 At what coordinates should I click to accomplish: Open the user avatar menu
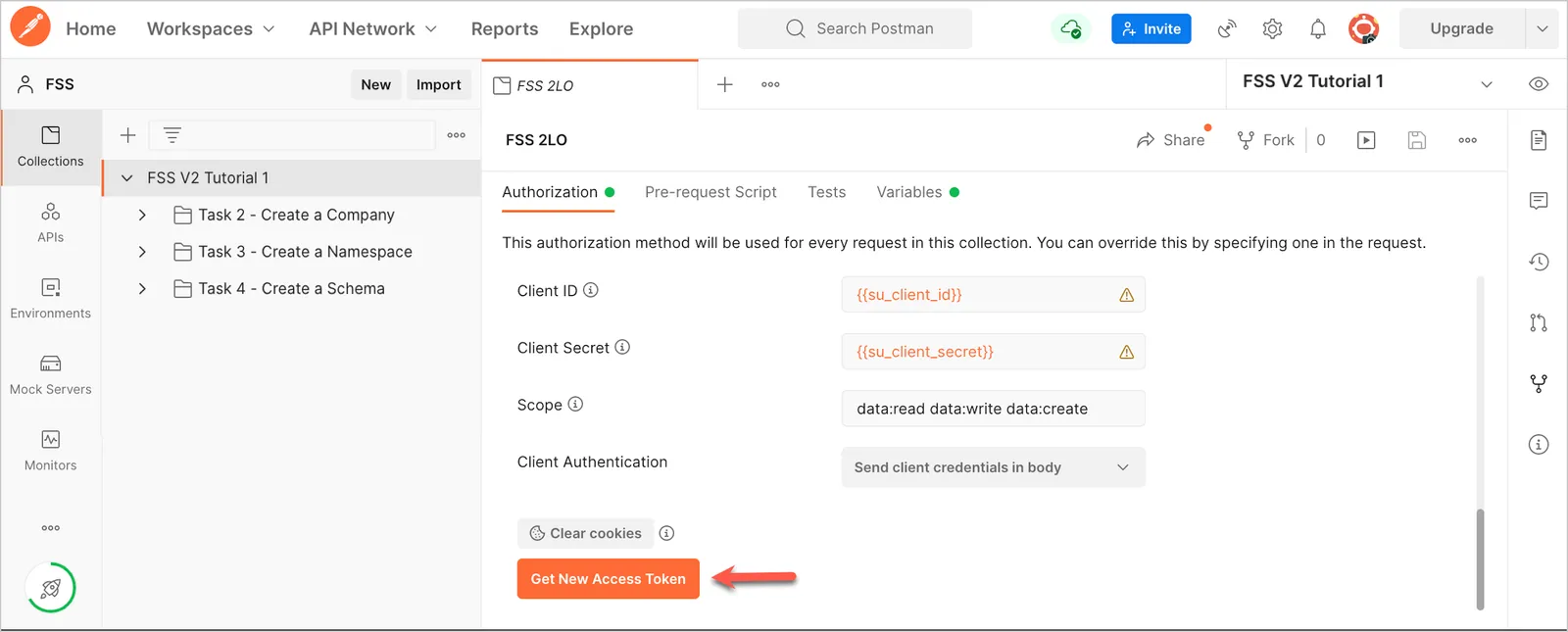point(1363,29)
